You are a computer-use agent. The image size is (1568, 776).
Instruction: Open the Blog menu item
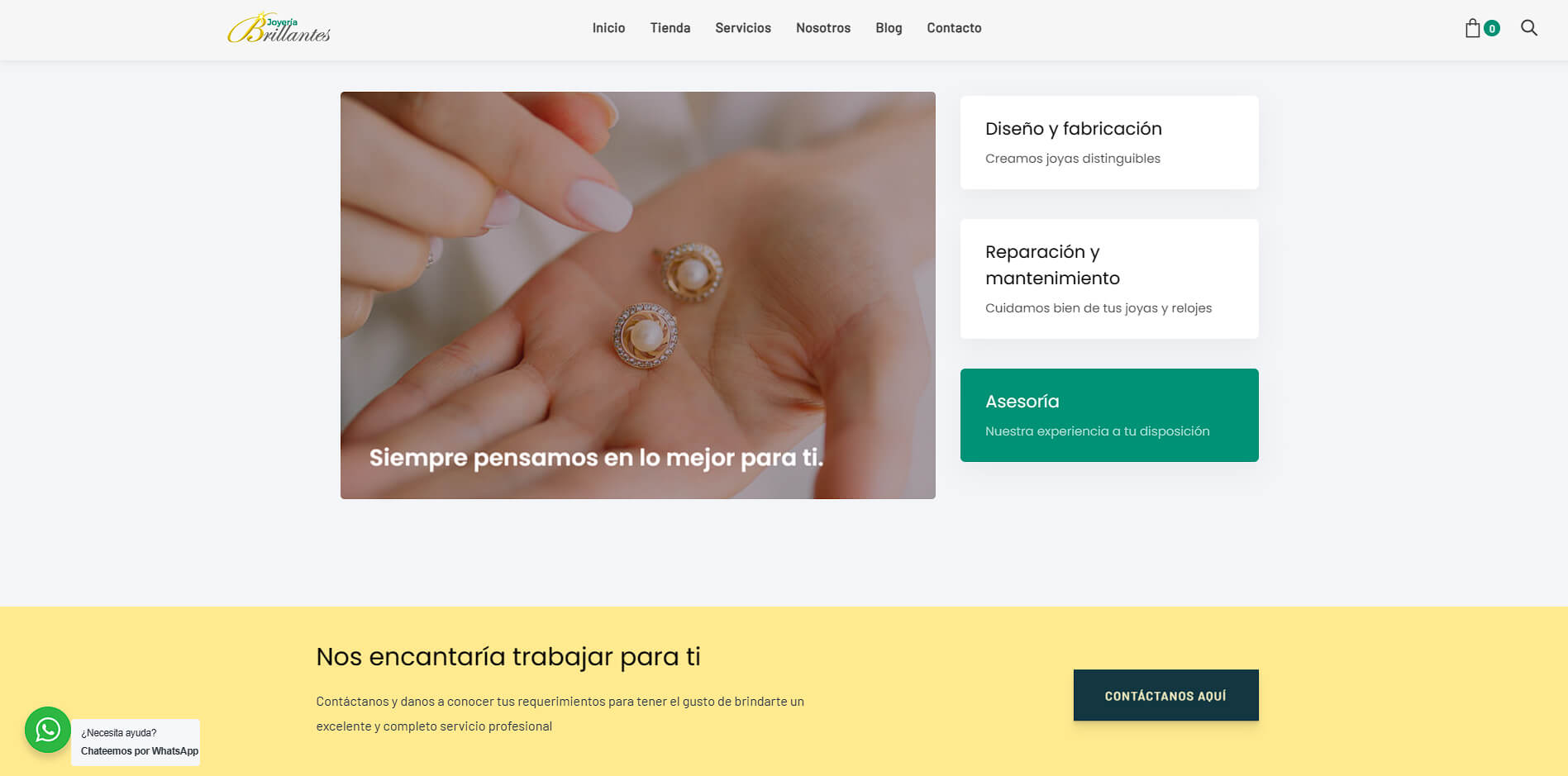click(x=889, y=28)
